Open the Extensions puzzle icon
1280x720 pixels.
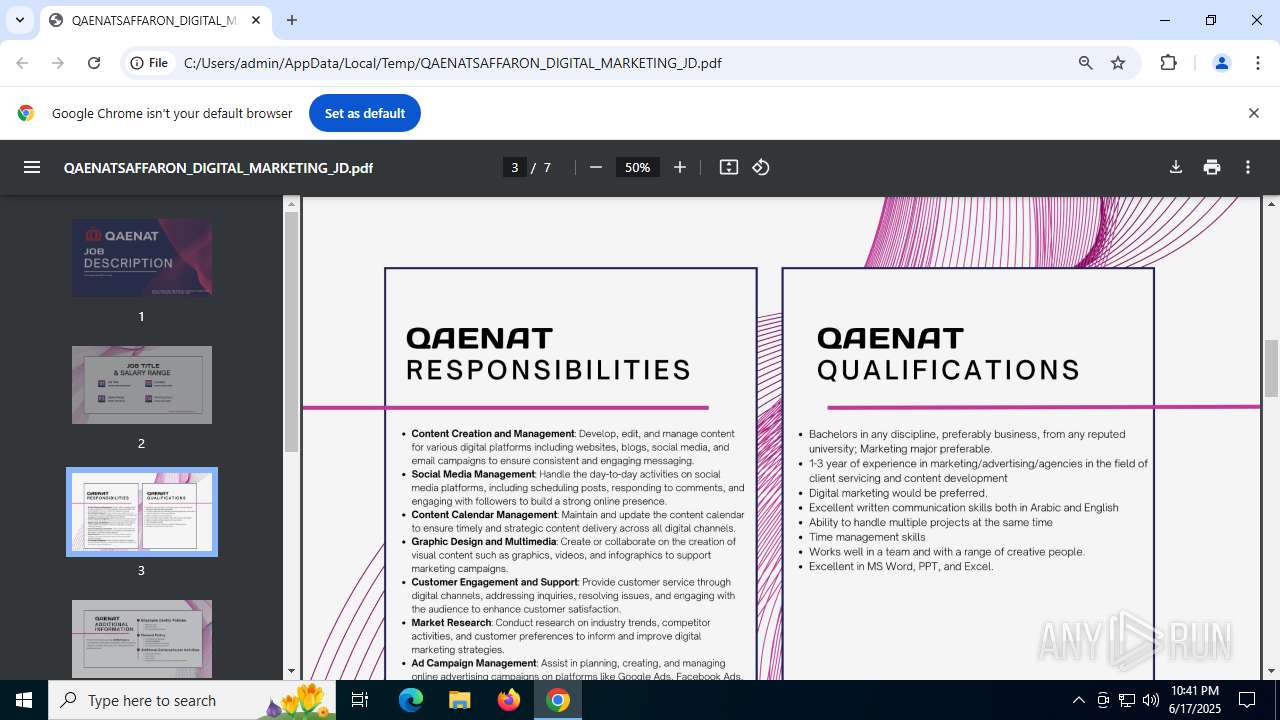1168,63
